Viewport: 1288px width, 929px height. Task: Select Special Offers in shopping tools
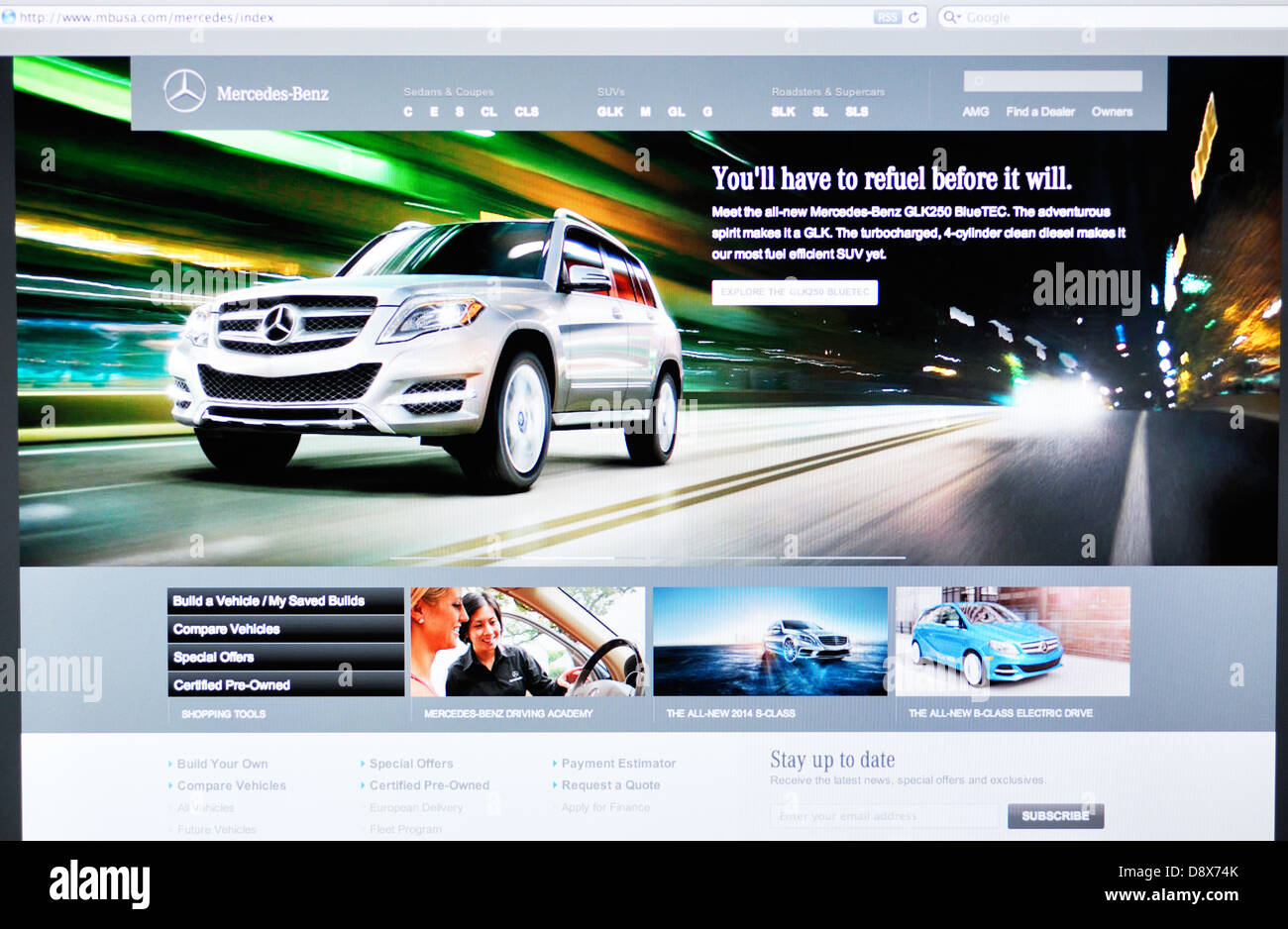pyautogui.click(x=285, y=657)
